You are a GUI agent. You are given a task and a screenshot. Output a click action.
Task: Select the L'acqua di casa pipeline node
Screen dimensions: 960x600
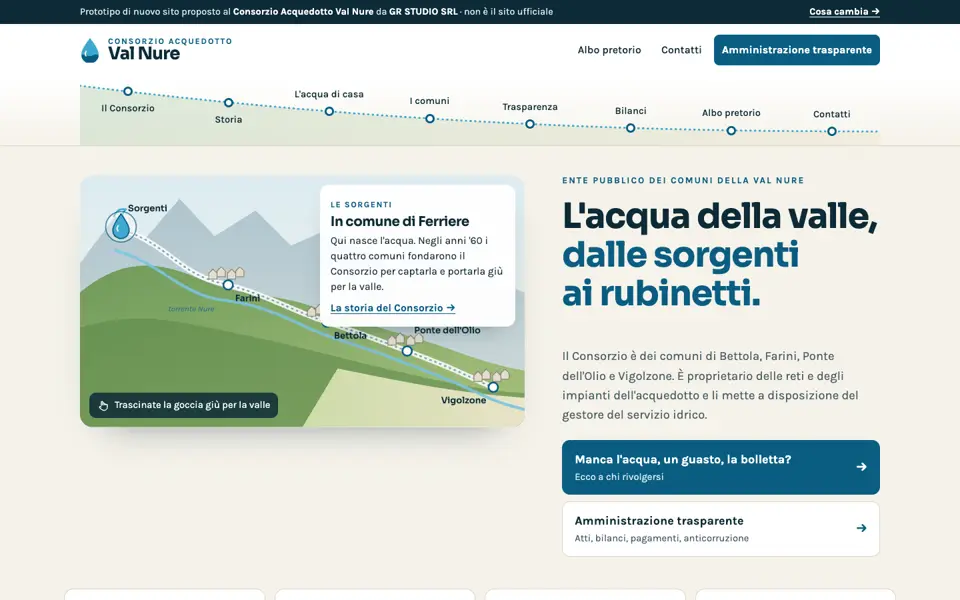coord(329,111)
